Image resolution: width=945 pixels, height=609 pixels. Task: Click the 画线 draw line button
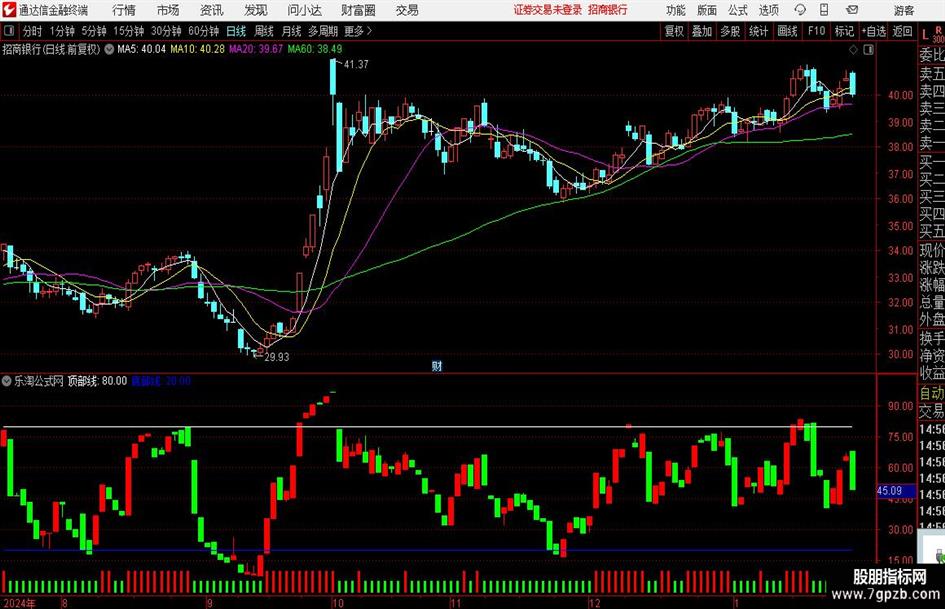(787, 31)
